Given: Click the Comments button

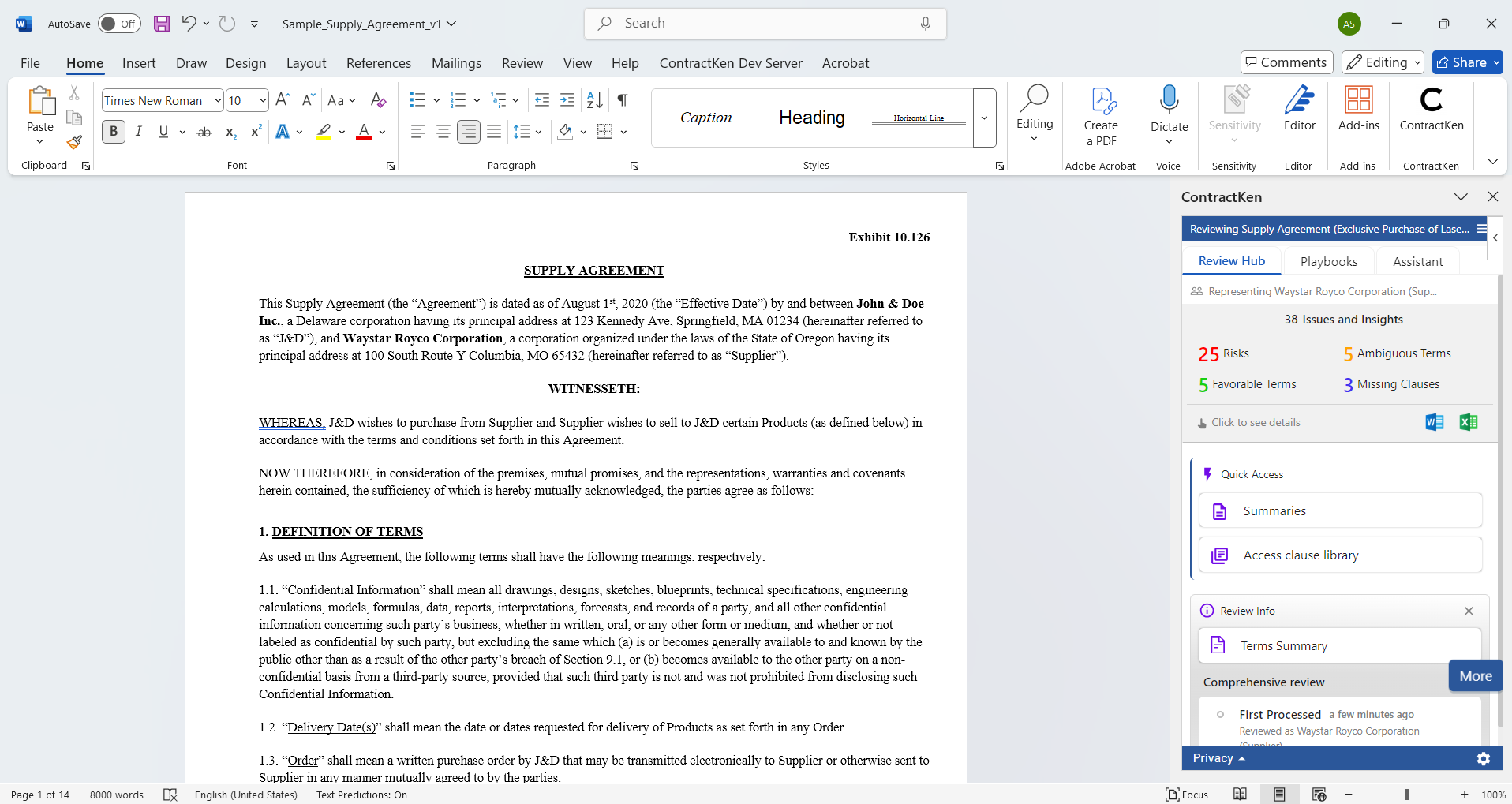Looking at the screenshot, I should pos(1286,62).
